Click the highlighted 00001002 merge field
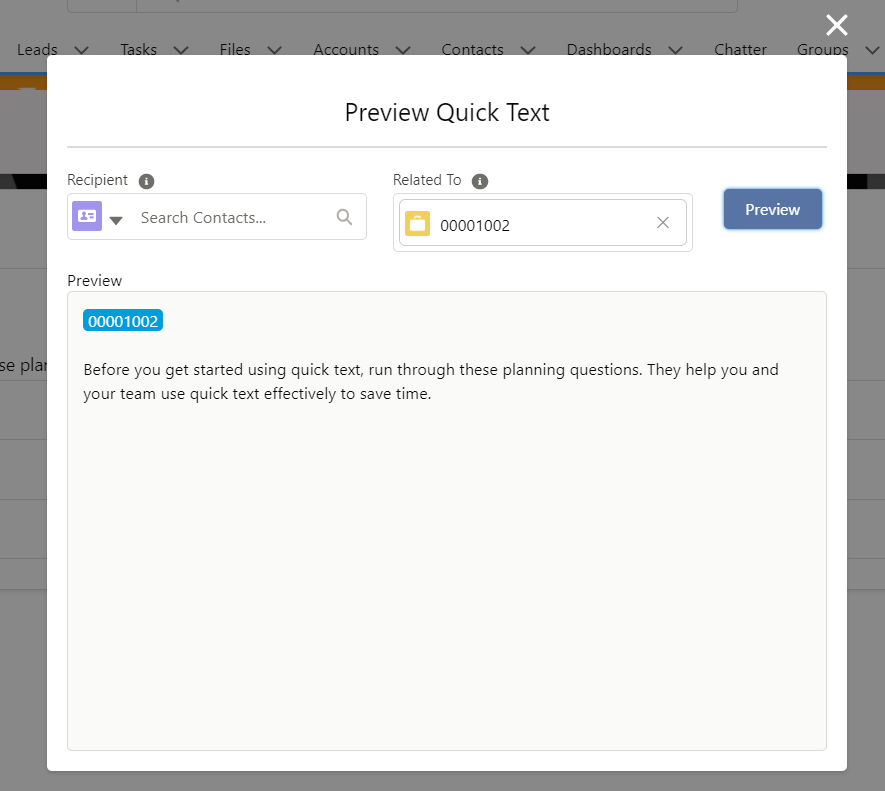 click(122, 321)
